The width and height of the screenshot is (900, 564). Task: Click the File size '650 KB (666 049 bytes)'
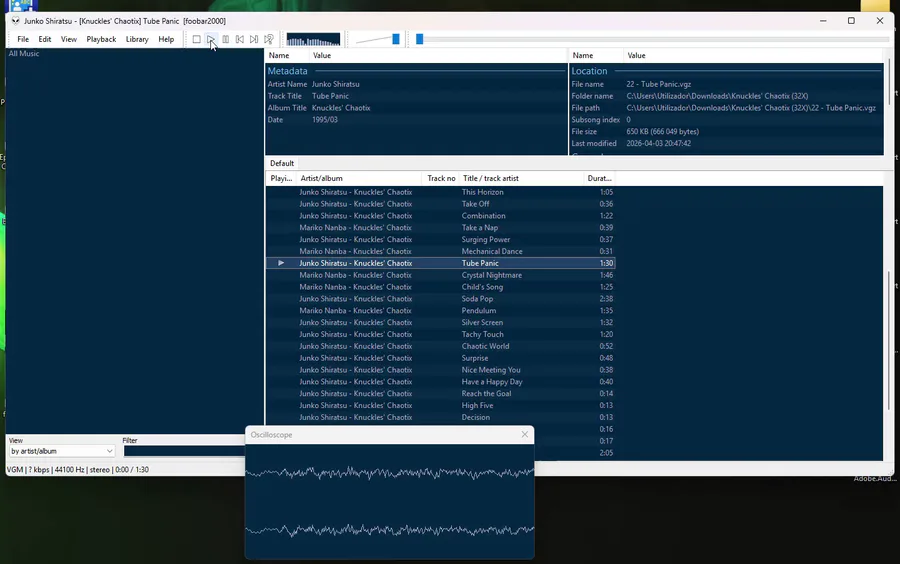coord(662,131)
